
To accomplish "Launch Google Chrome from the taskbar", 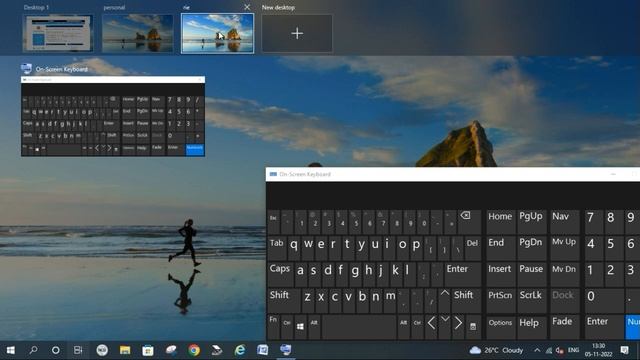I will [x=194, y=350].
